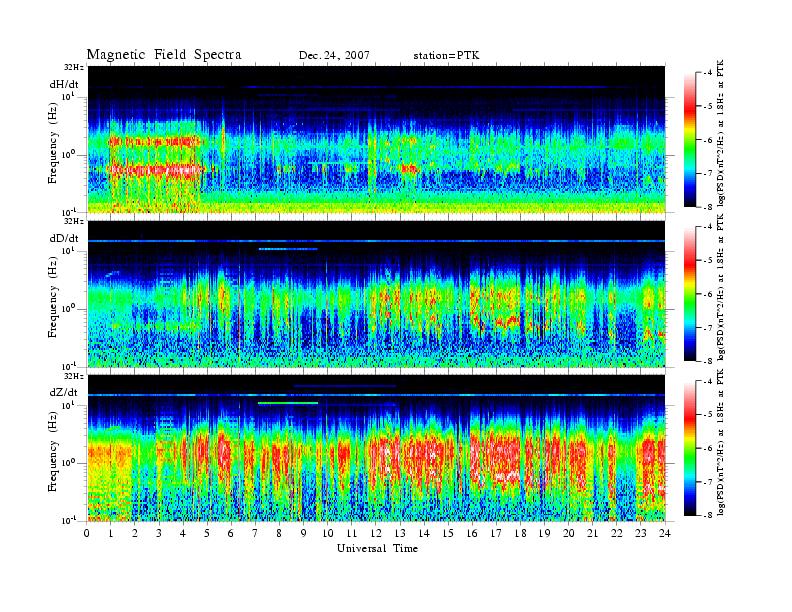
Task: Click the "32Hz" label of dD/dt panel
Action: (x=74, y=221)
